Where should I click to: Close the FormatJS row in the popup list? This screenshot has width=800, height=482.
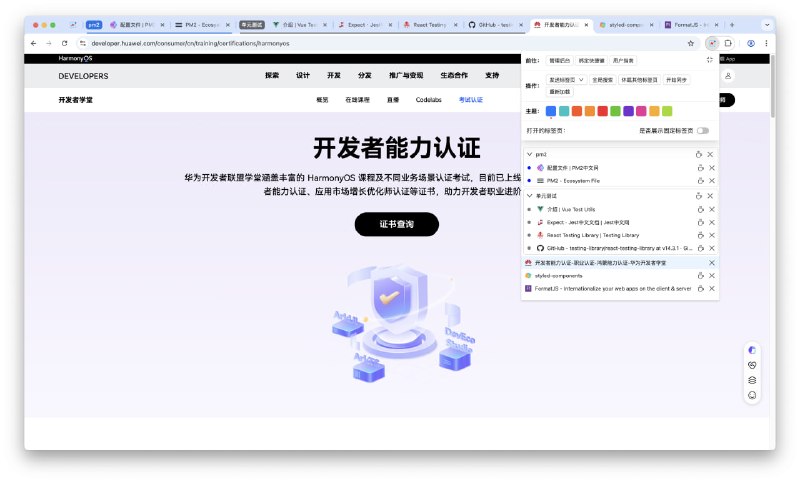pos(712,289)
